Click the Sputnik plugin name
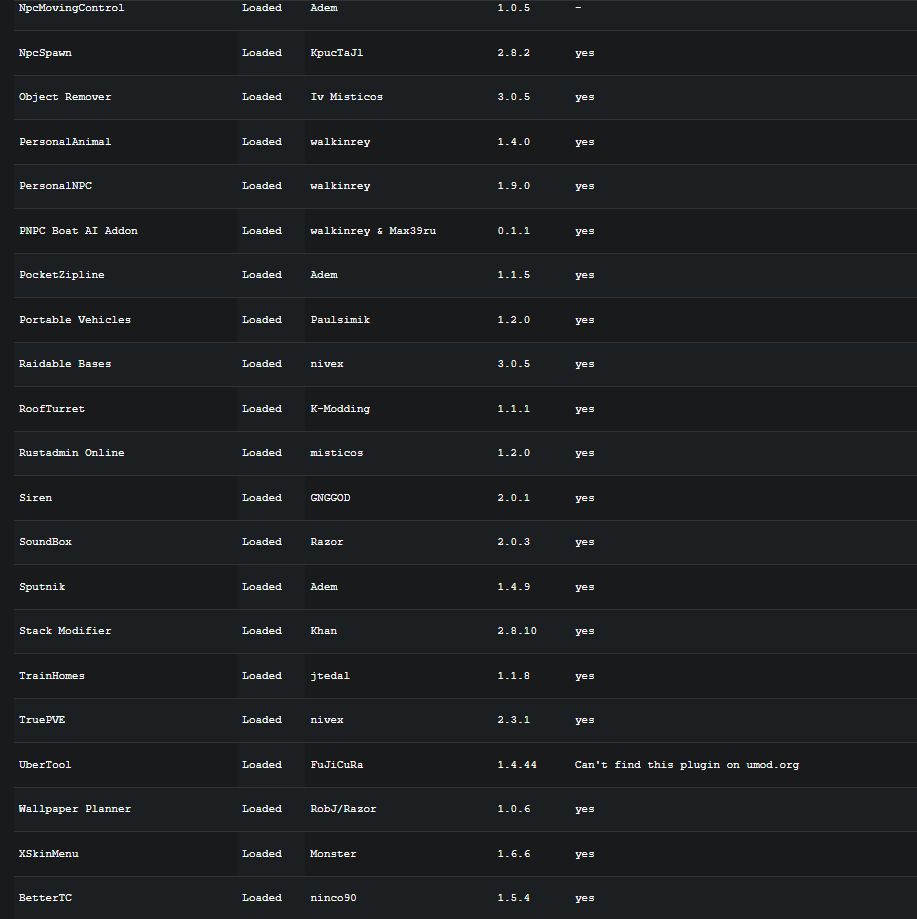917x919 pixels. click(42, 587)
